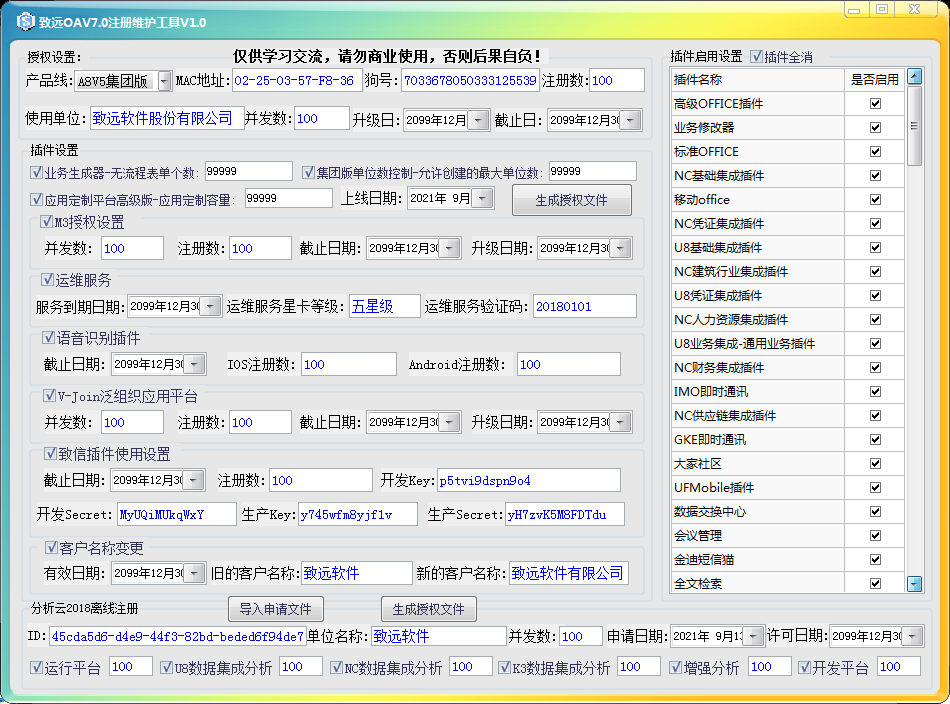Disable the 运维服务 checkbox
Image resolution: width=950 pixels, height=704 pixels.
coord(47,279)
